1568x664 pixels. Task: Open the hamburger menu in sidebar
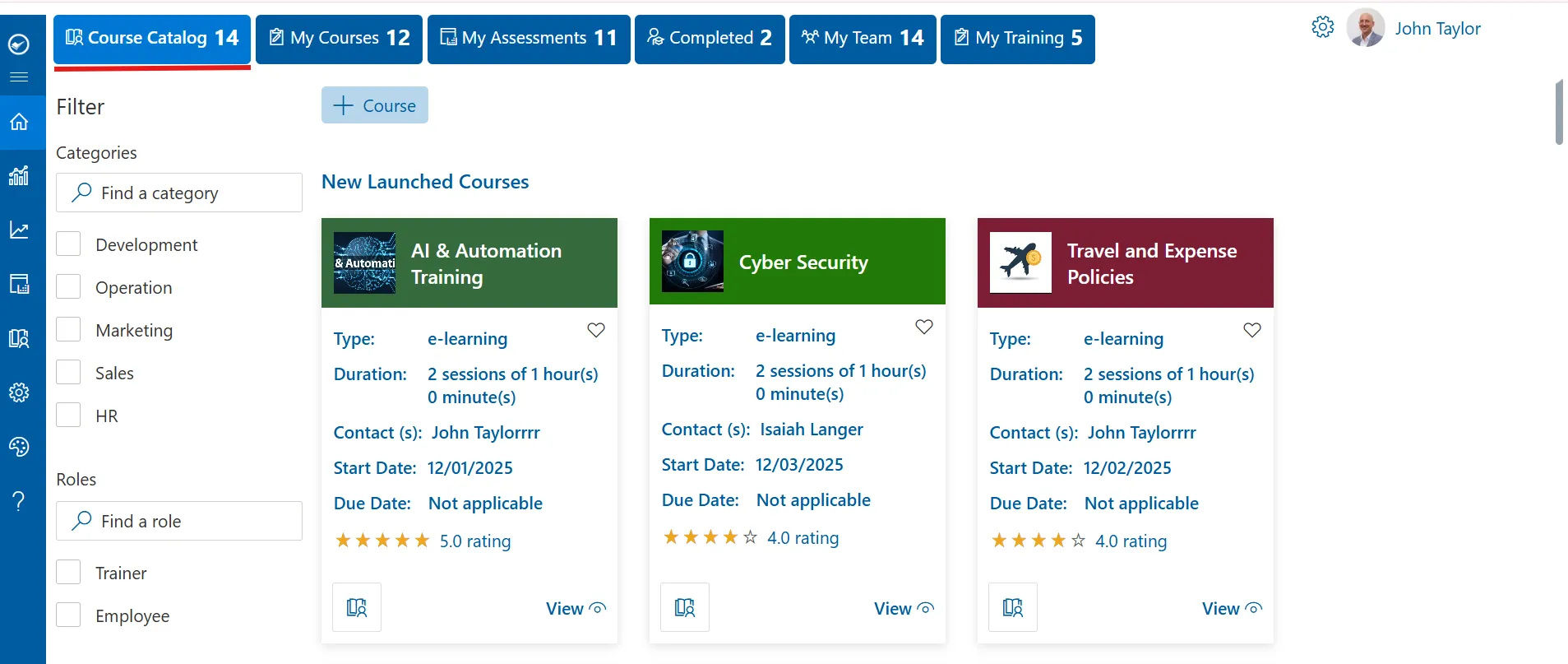19,77
